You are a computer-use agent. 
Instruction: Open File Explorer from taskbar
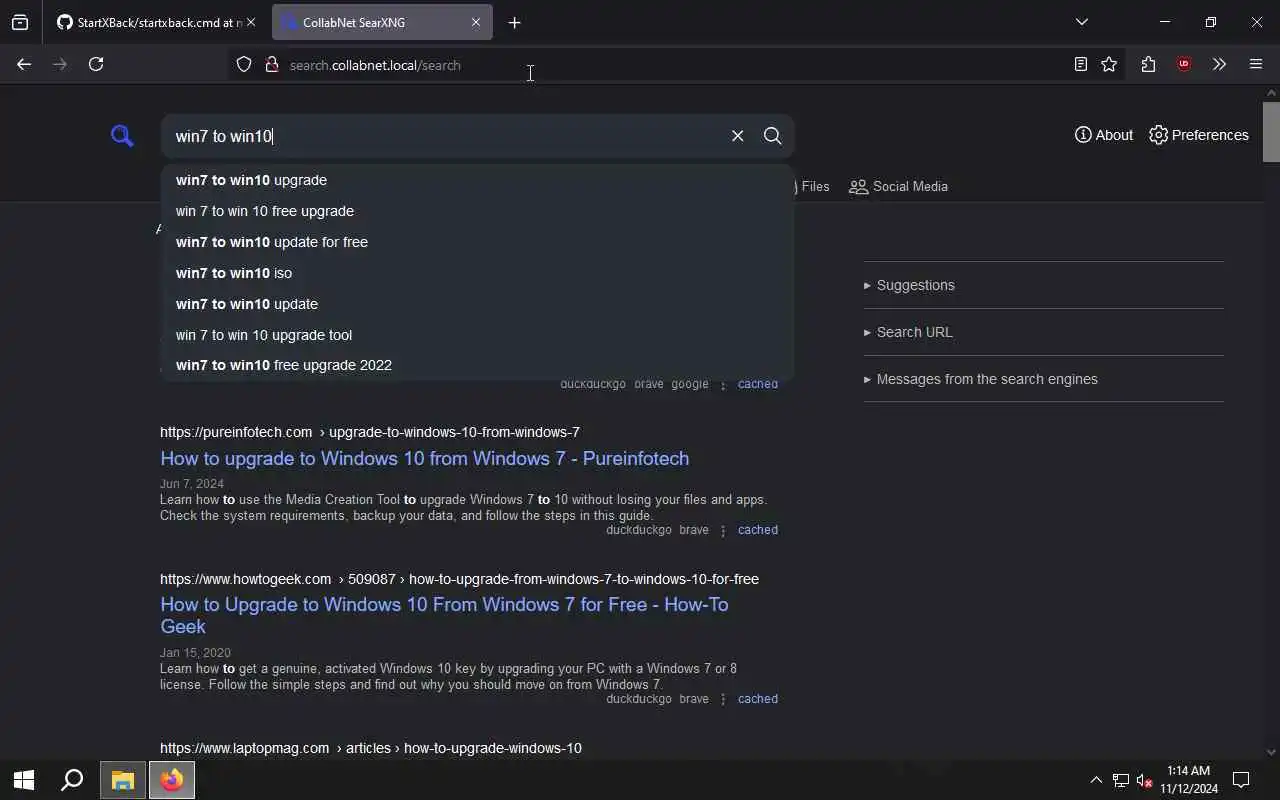pyautogui.click(x=122, y=780)
